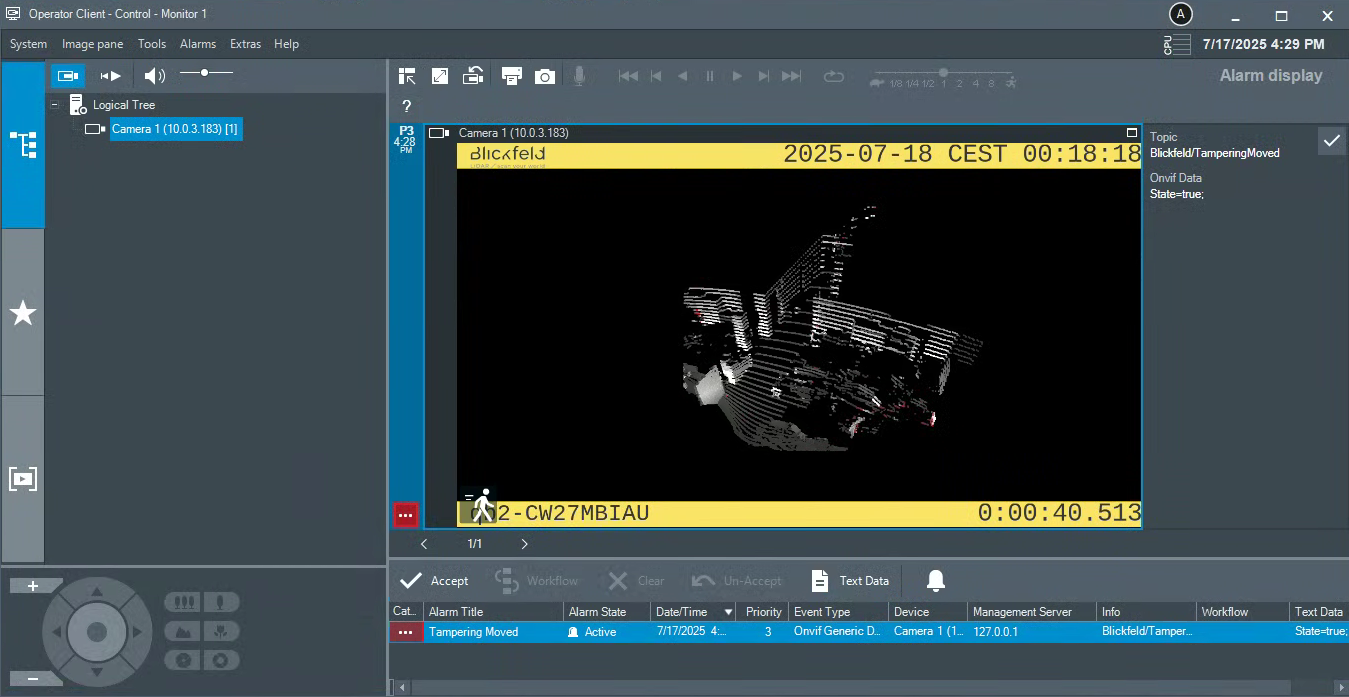Image resolution: width=1349 pixels, height=697 pixels.
Task: Print the image using the printer icon
Action: [512, 76]
